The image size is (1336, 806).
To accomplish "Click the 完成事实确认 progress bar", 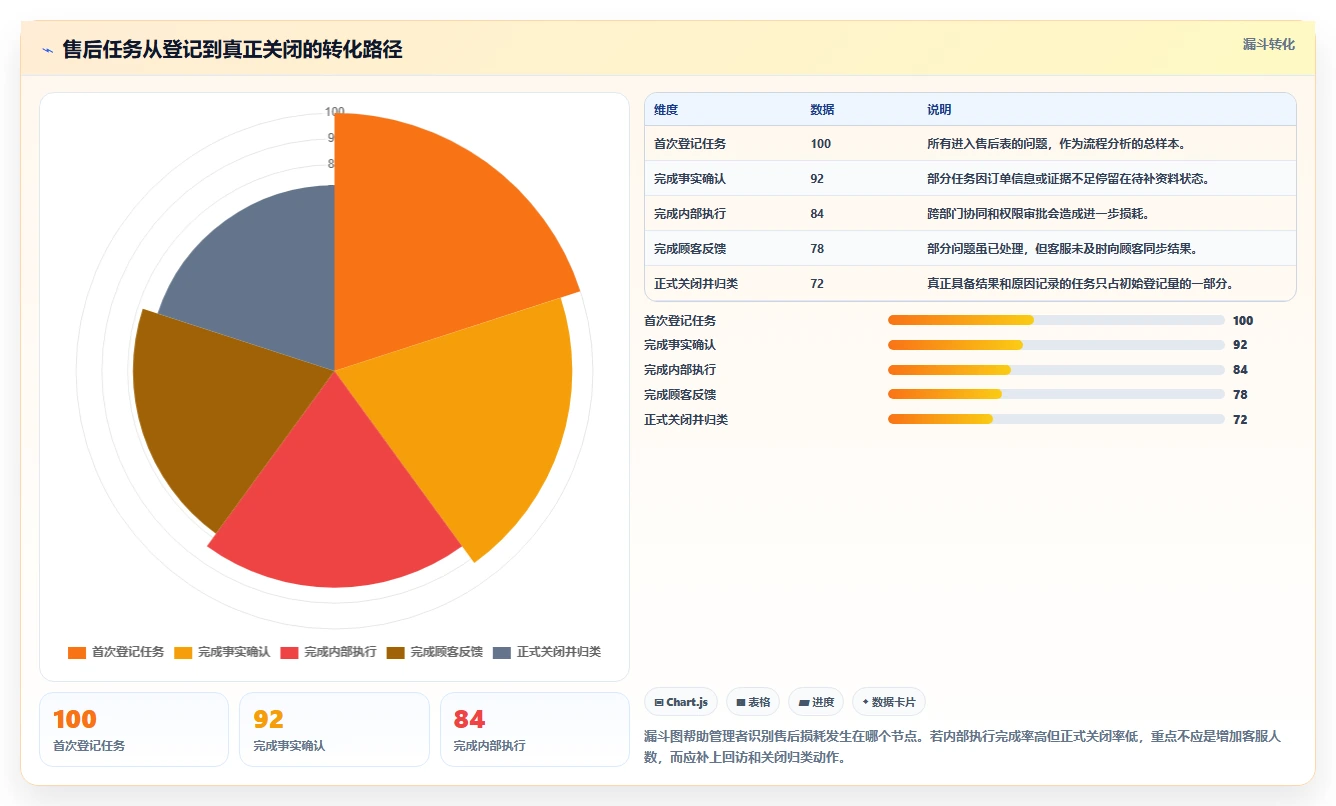I will (1056, 345).
